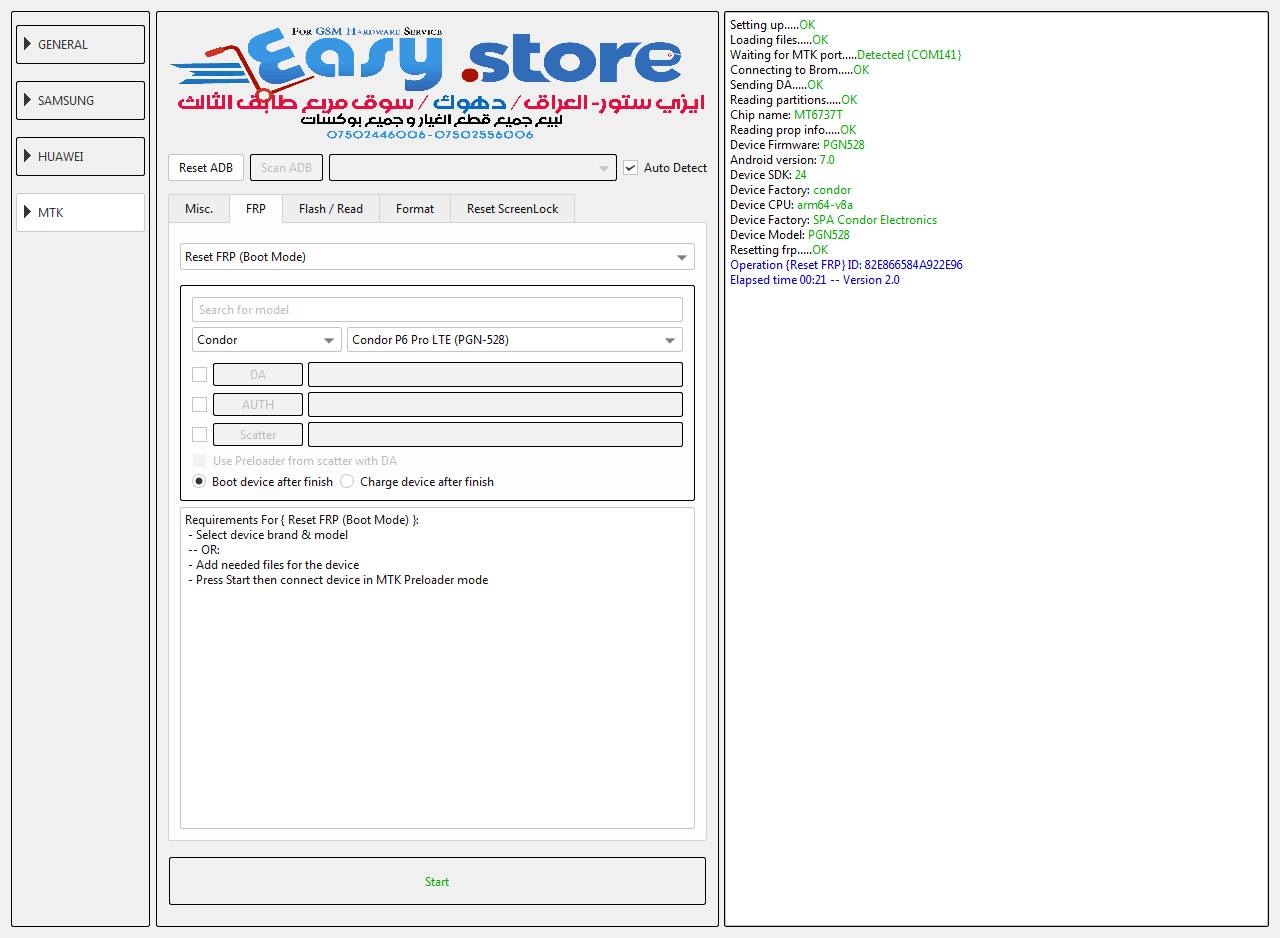Enable the Scatter file checkbox
This screenshot has height=938, width=1280.
tap(200, 435)
